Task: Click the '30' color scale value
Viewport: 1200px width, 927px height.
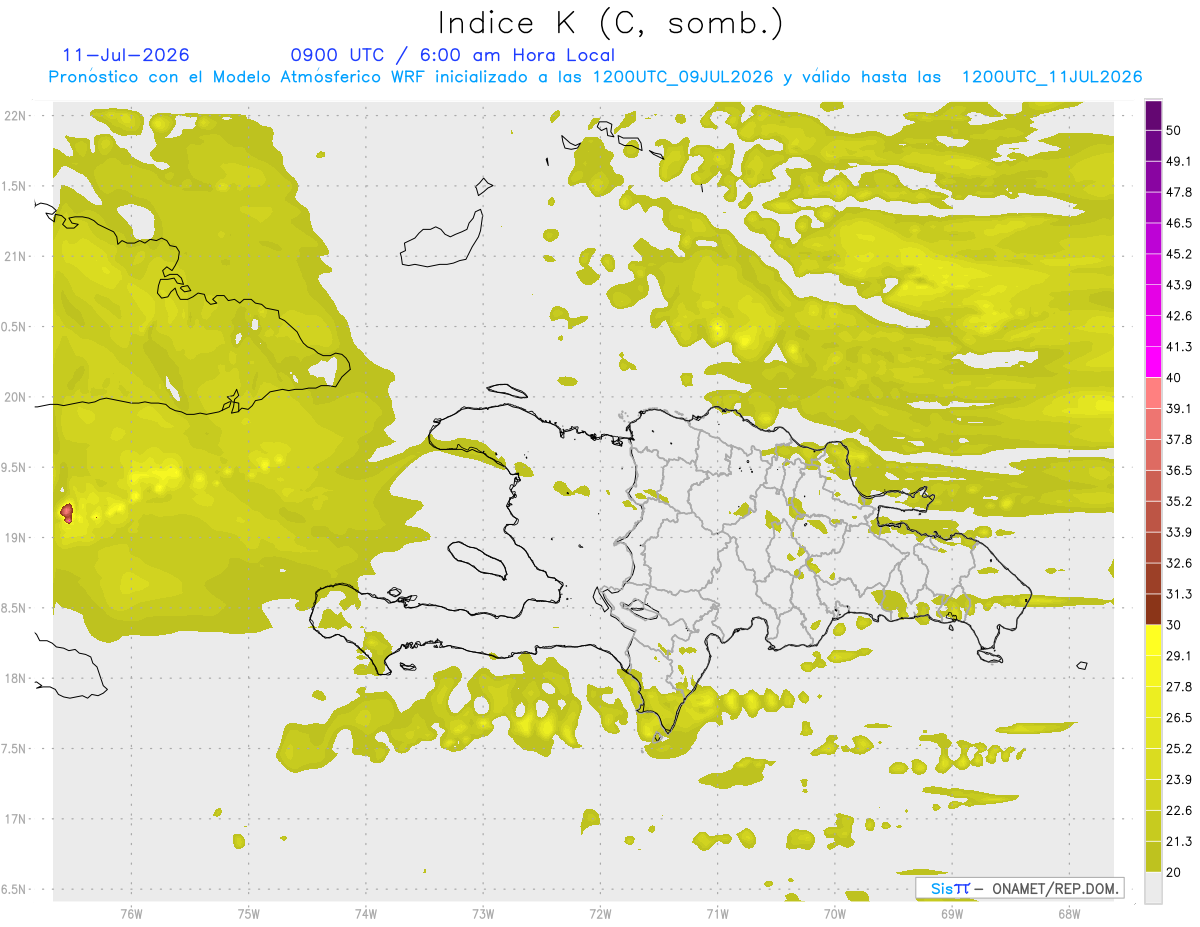Action: point(1174,625)
